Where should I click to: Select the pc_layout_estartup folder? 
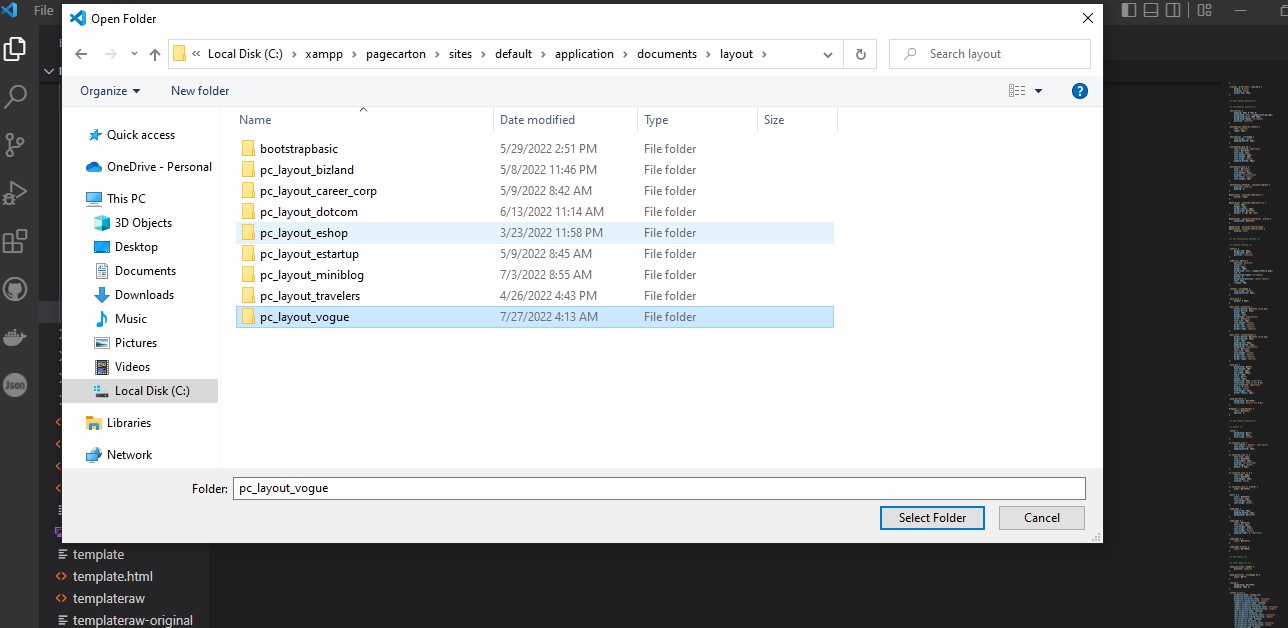535,254
